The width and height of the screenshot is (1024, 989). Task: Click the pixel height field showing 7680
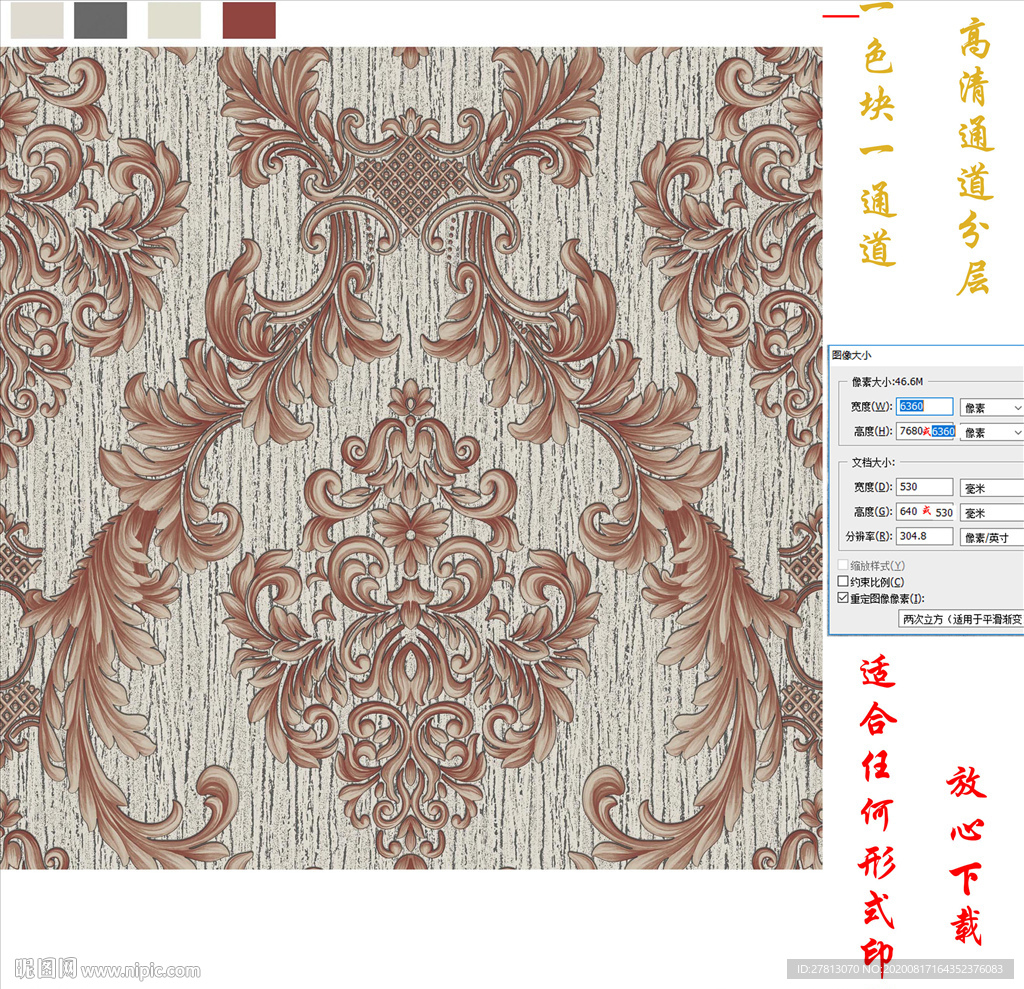click(925, 431)
